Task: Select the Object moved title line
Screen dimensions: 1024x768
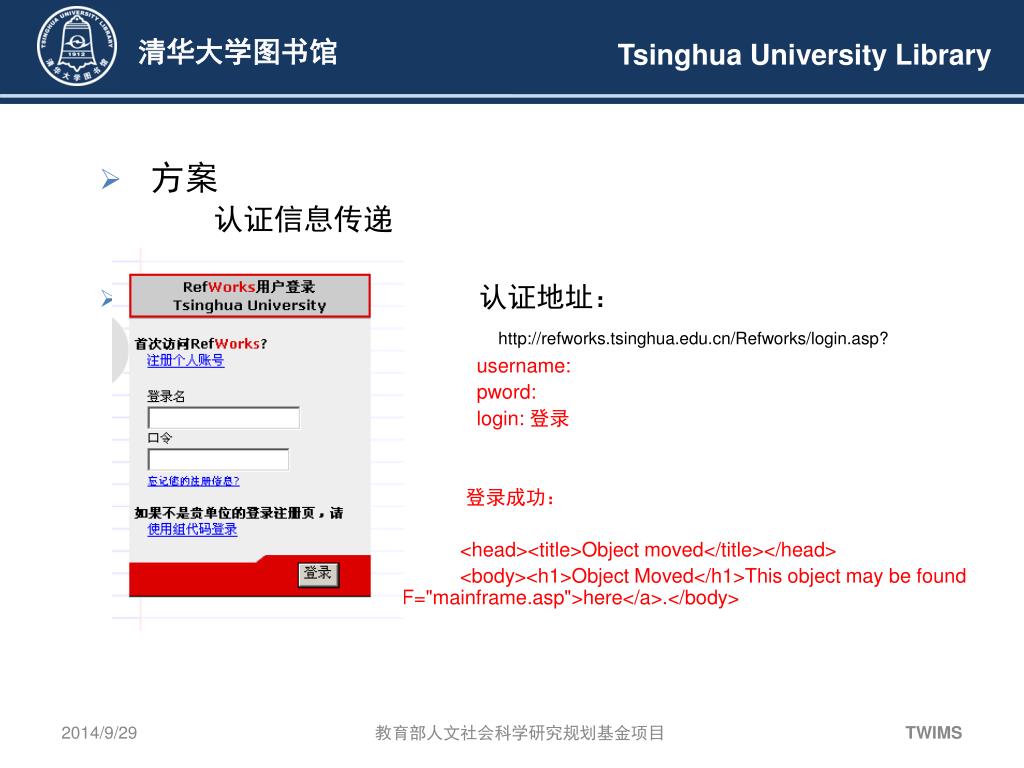Action: tap(648, 550)
